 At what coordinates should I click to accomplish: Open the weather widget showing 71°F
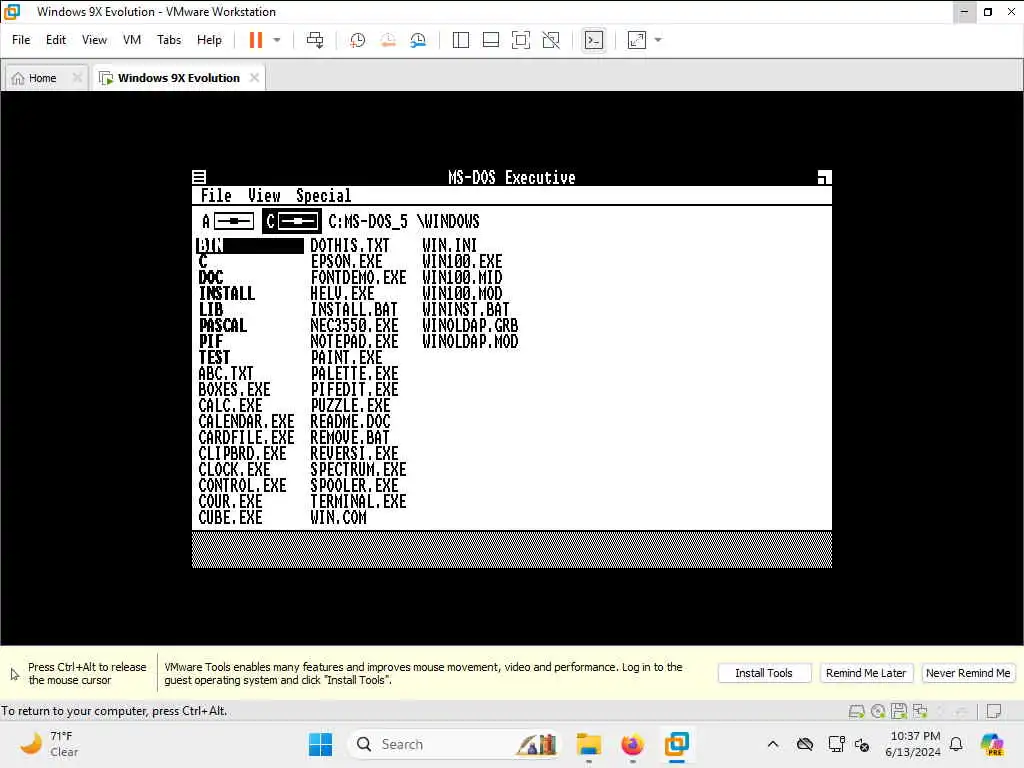pyautogui.click(x=49, y=744)
